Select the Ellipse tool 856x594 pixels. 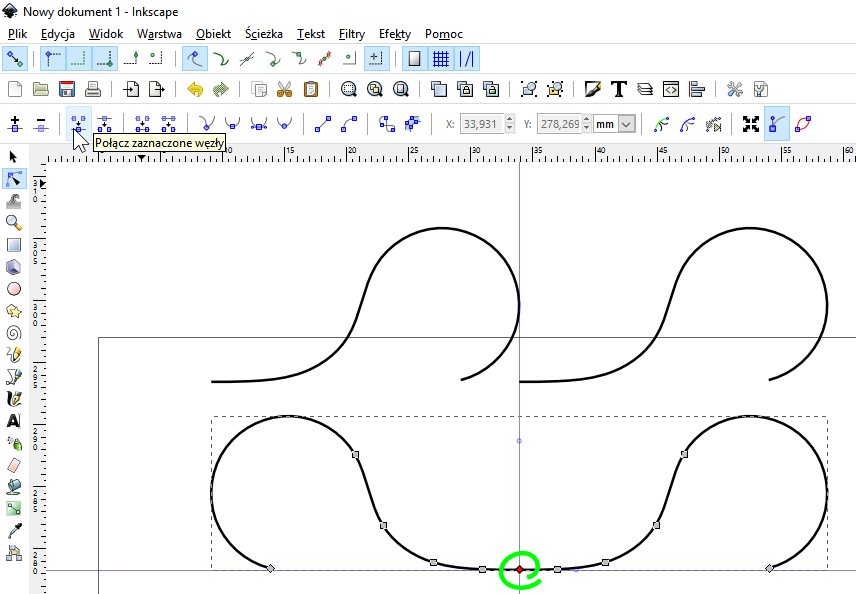[x=14, y=289]
